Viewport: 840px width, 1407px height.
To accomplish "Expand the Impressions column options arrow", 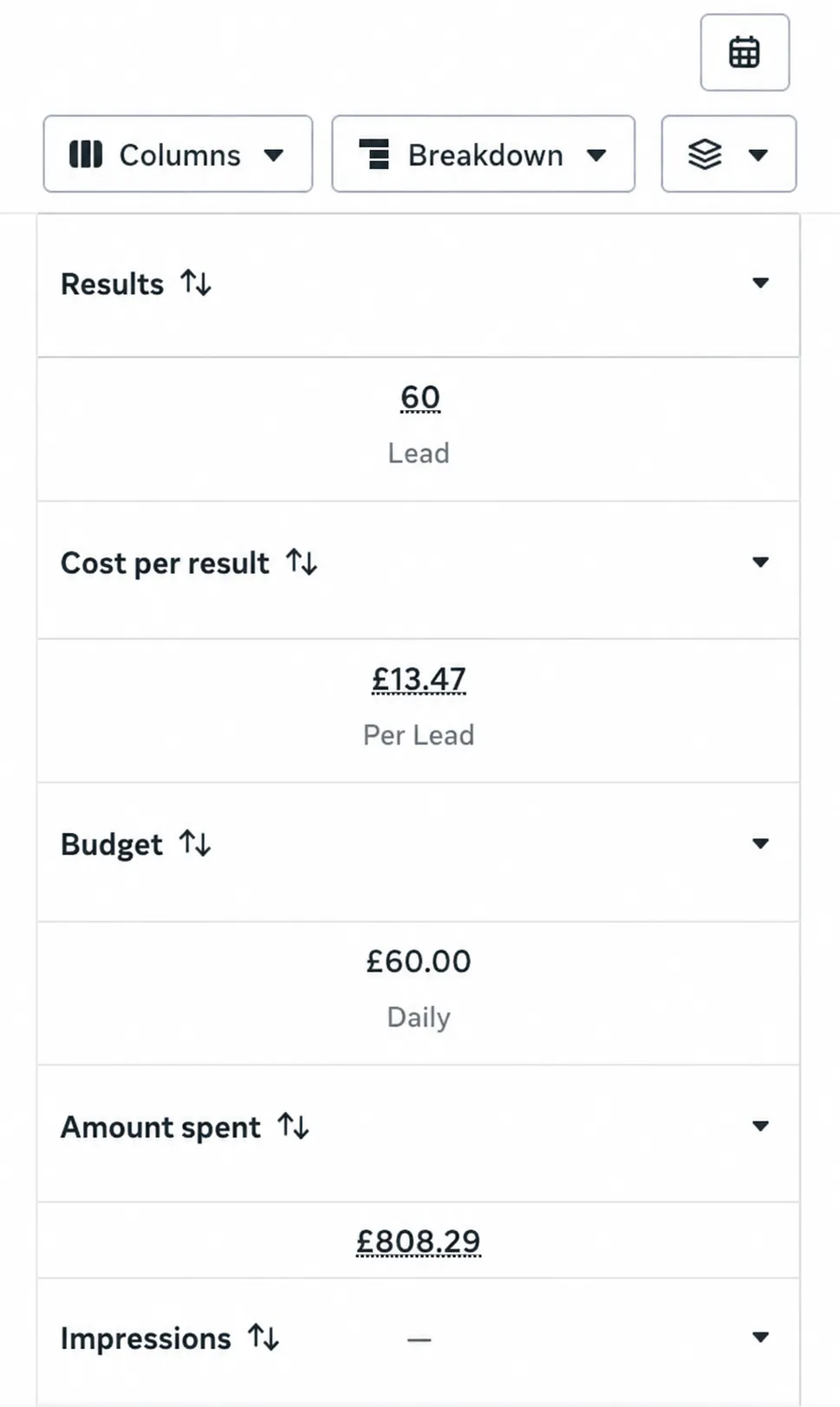I will tap(760, 1337).
